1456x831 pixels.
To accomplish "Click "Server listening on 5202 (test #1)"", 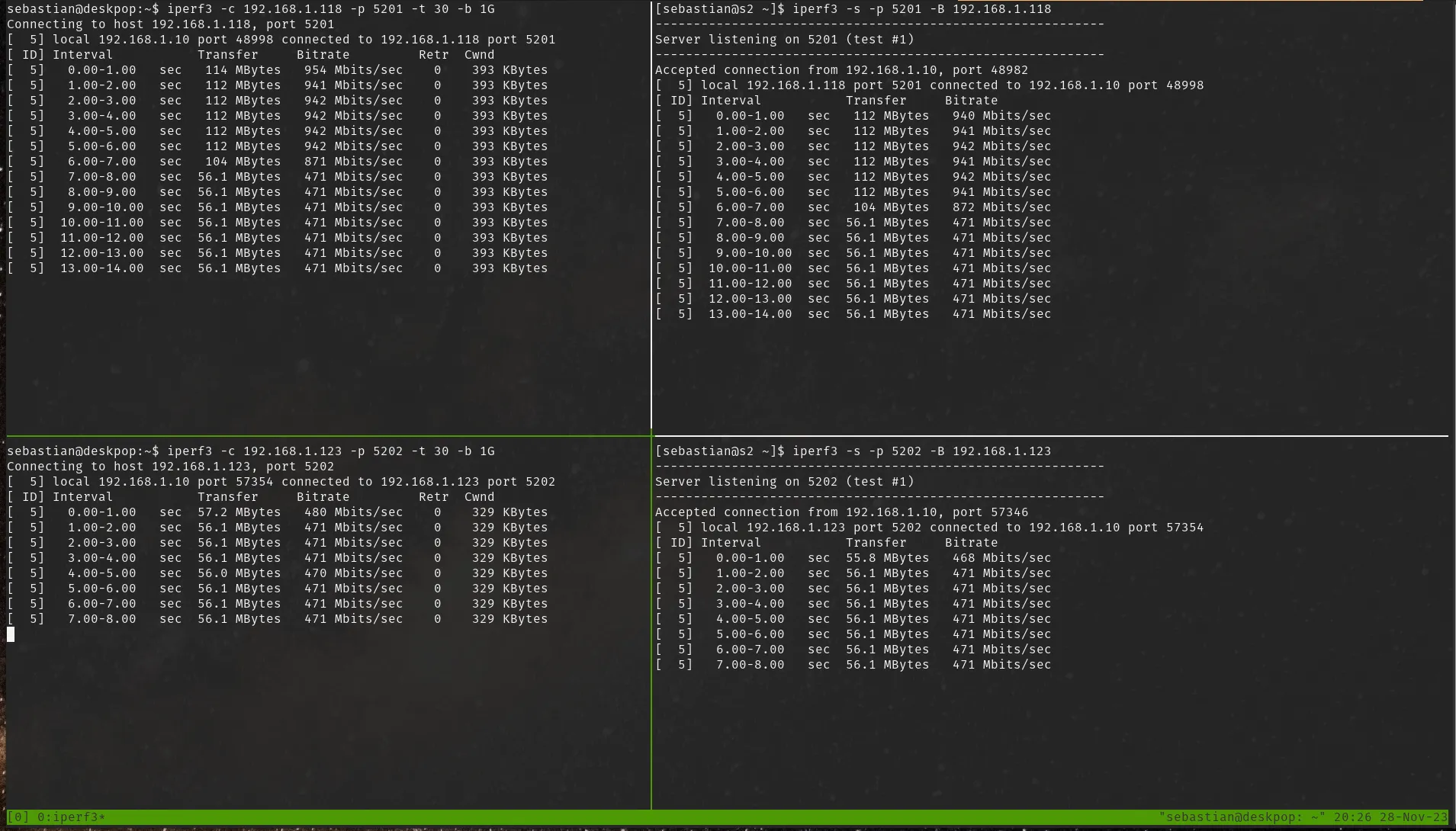I will (785, 482).
